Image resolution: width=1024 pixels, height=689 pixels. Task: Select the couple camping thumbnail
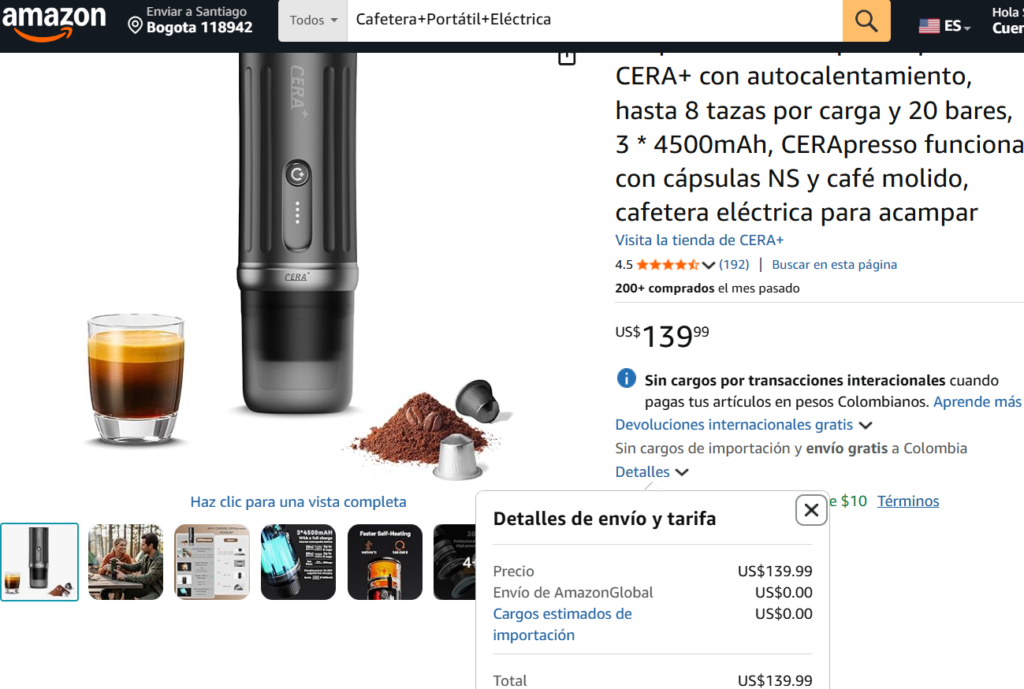tap(125, 562)
